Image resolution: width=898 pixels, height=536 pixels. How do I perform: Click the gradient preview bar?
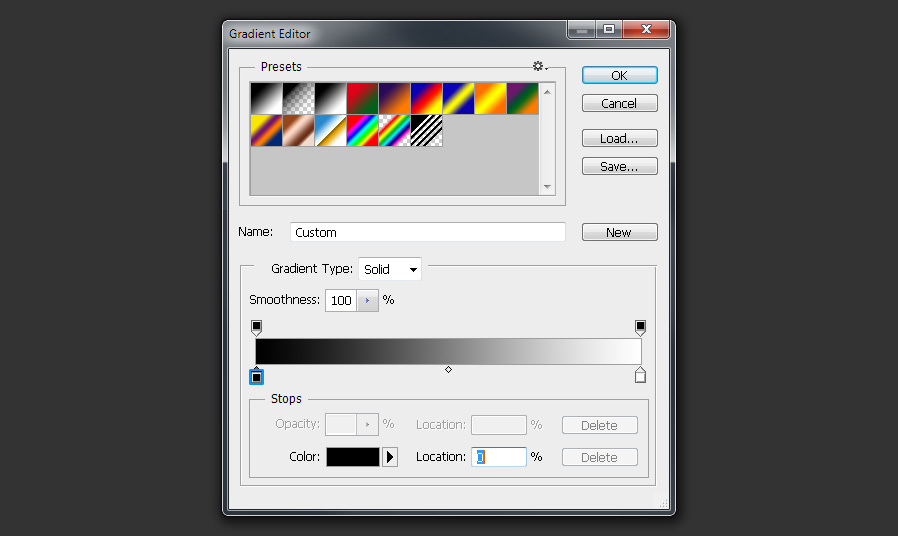point(448,351)
